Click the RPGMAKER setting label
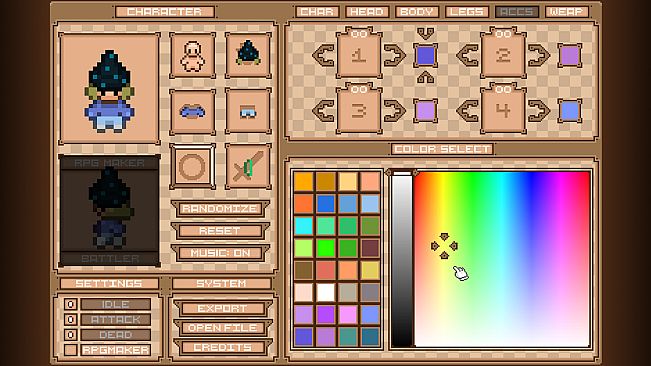Image resolution: width=651 pixels, height=366 pixels. [x=116, y=350]
